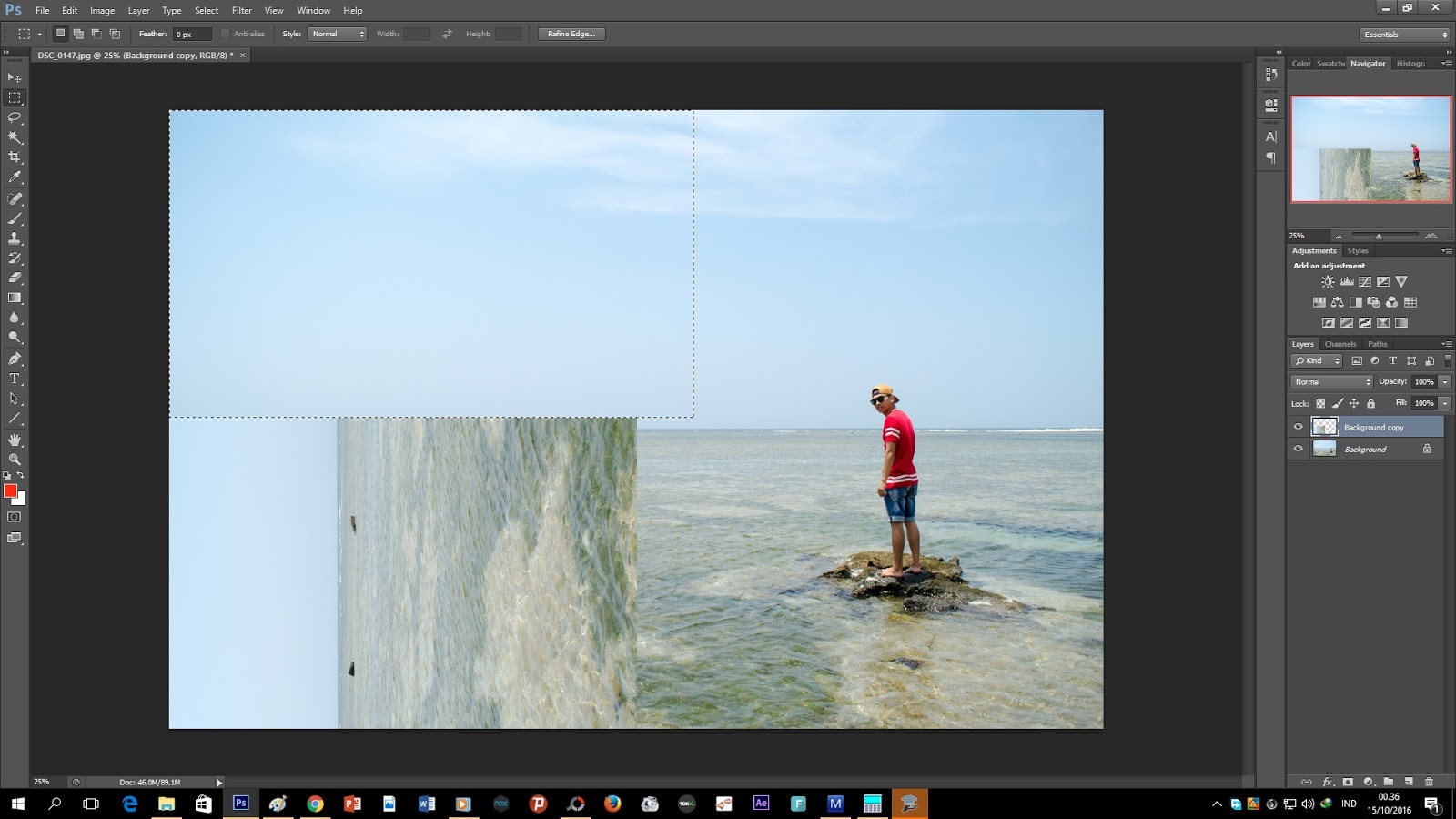Select the Gradient tool

click(15, 298)
